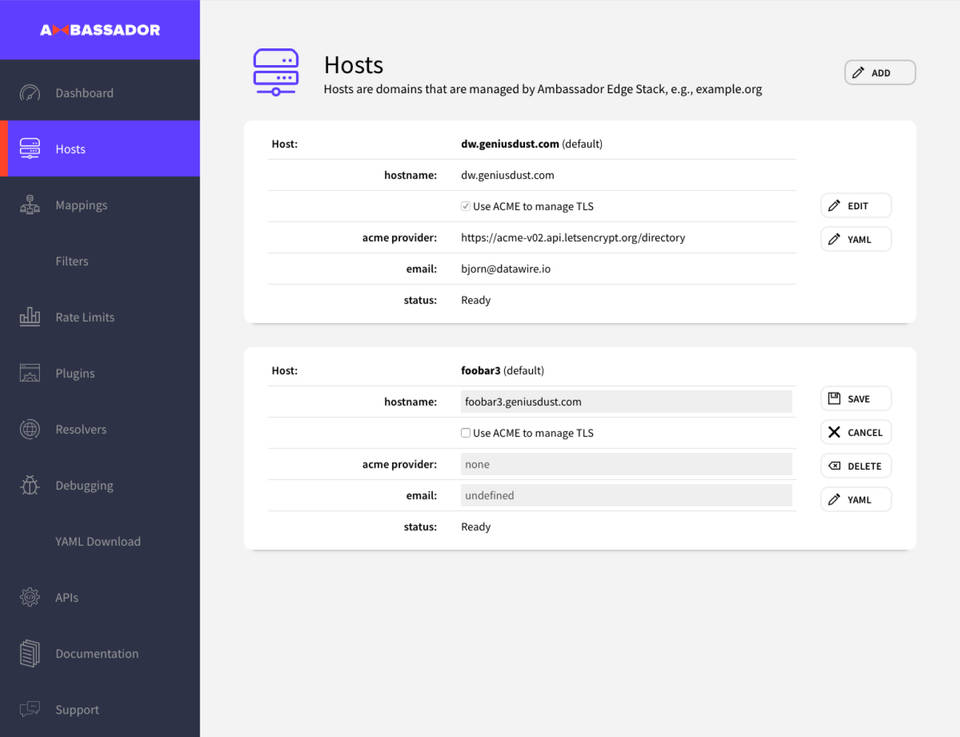The height and width of the screenshot is (737, 960).
Task: Select Hosts in the sidebar
Action: [x=70, y=149]
